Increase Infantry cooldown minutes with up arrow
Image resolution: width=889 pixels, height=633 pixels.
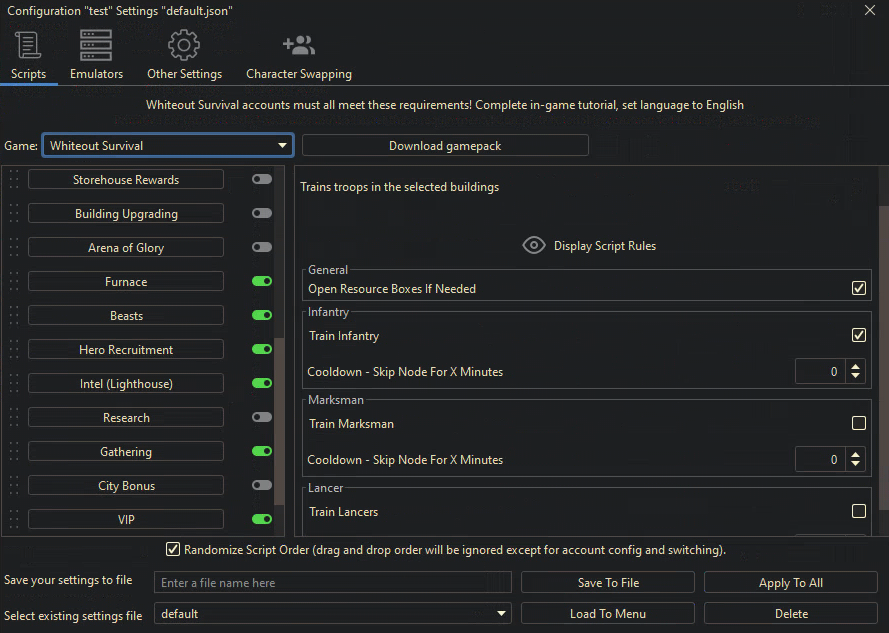click(x=855, y=366)
